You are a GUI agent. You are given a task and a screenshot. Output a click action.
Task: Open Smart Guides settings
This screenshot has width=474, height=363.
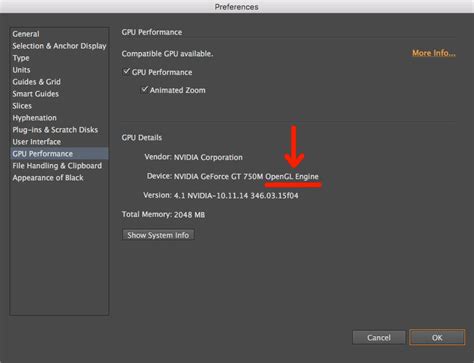[x=35, y=94]
